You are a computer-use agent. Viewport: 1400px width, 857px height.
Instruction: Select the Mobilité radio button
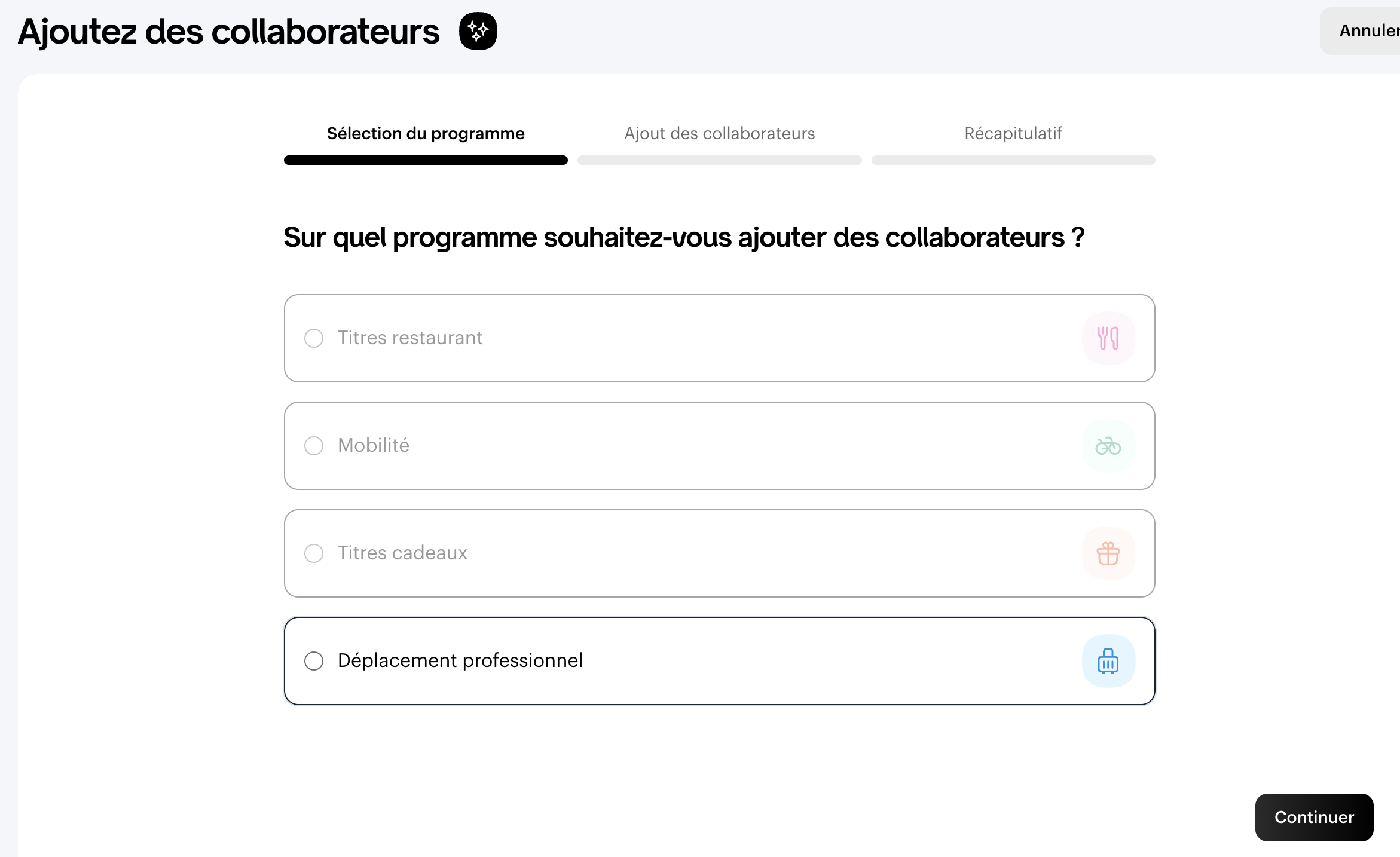pos(314,446)
